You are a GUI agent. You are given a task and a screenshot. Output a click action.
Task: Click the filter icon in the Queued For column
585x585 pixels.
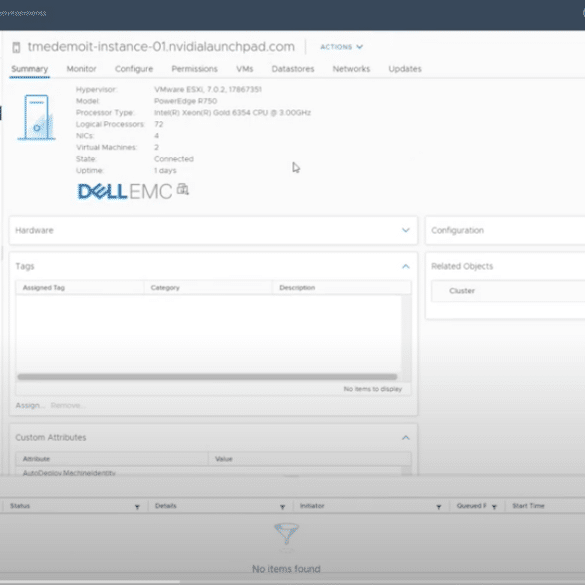click(494, 507)
